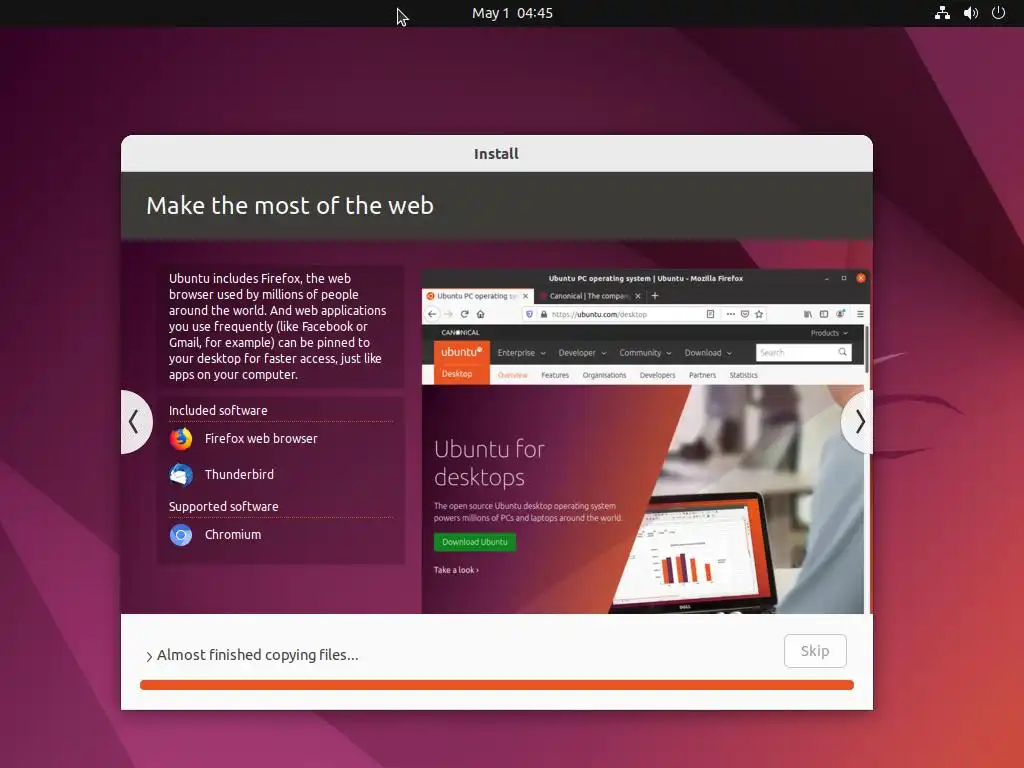The height and width of the screenshot is (768, 1024).
Task: Go to the next installer slide
Action: (x=859, y=422)
